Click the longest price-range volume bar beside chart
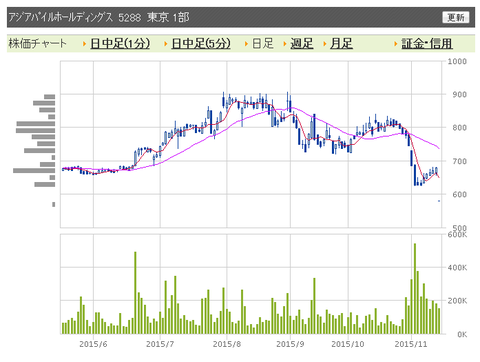This screenshot has height=362, width=480. point(34,171)
